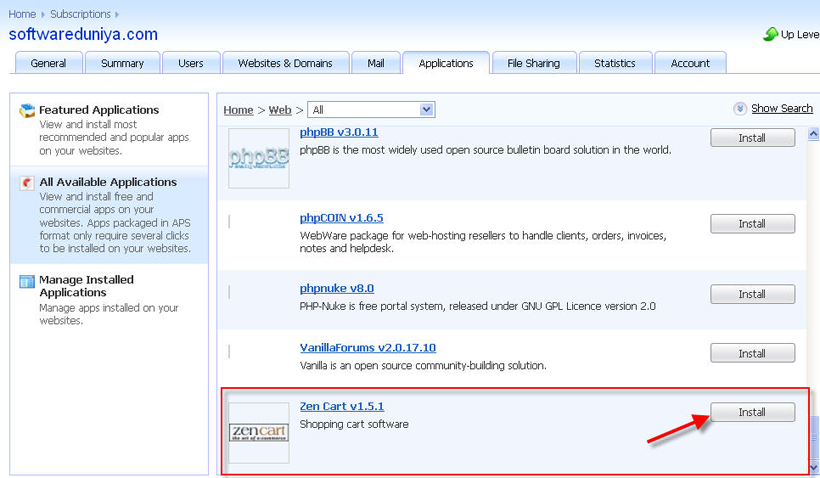Click the softwareduniya.com heading

(83, 35)
